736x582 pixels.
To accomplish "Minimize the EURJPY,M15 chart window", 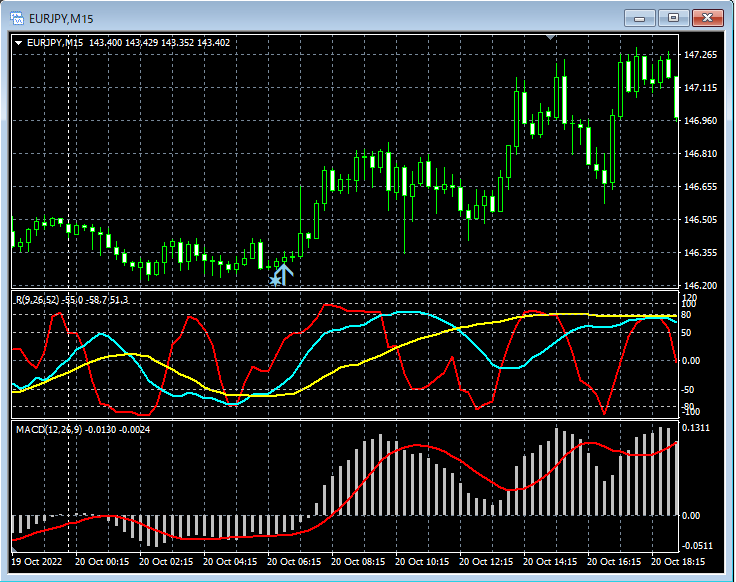I will click(x=640, y=17).
